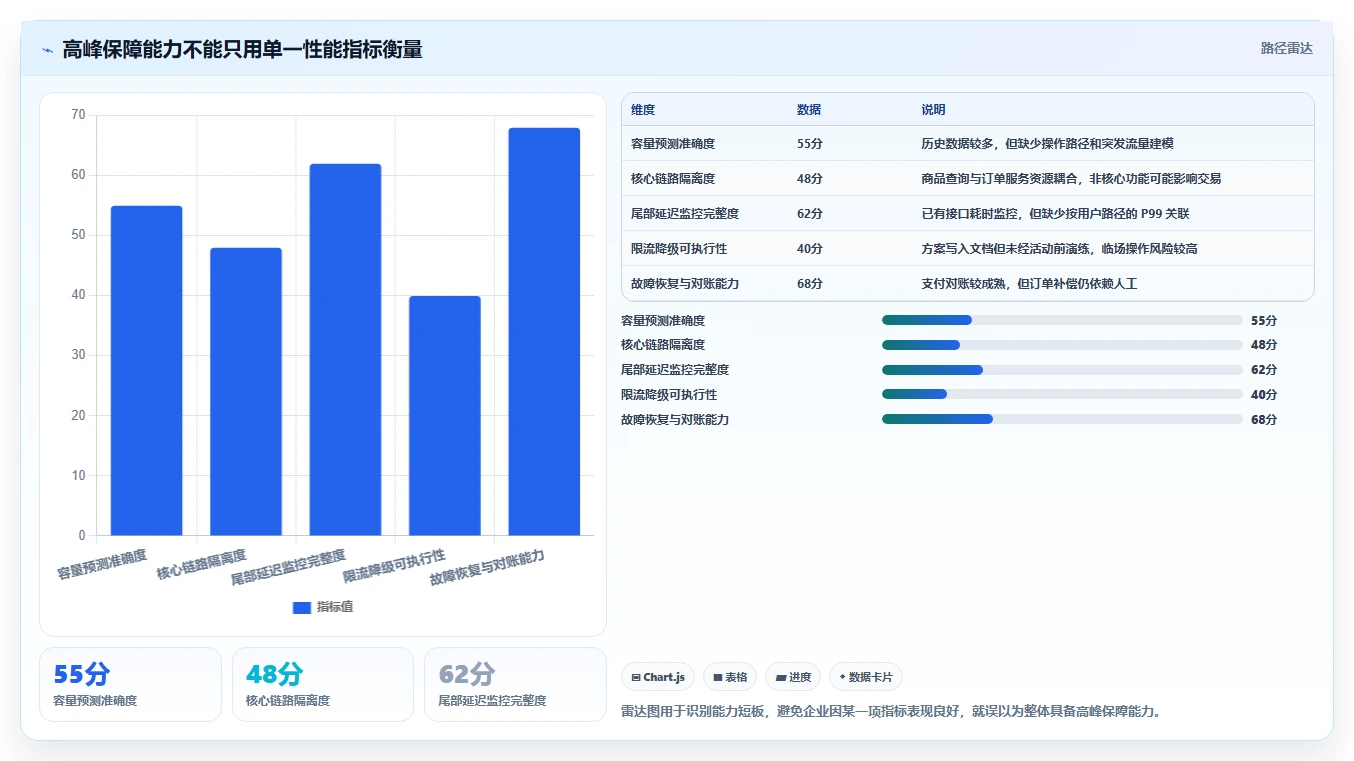Click the description 支付对账较成熟，但订单补偿仍依赖人工
Viewport: 1354px width, 761px height.
[1029, 284]
